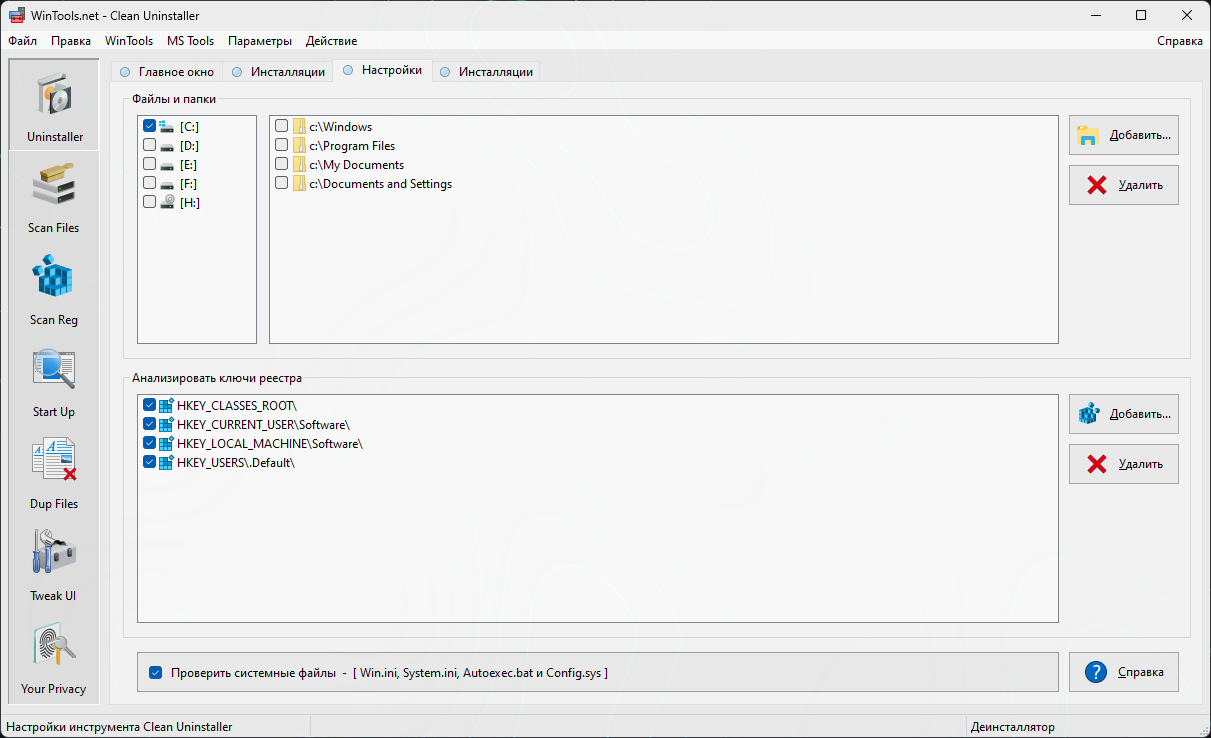The image size is (1211, 738).
Task: Check the [E:] drive checkbox
Action: point(149,164)
